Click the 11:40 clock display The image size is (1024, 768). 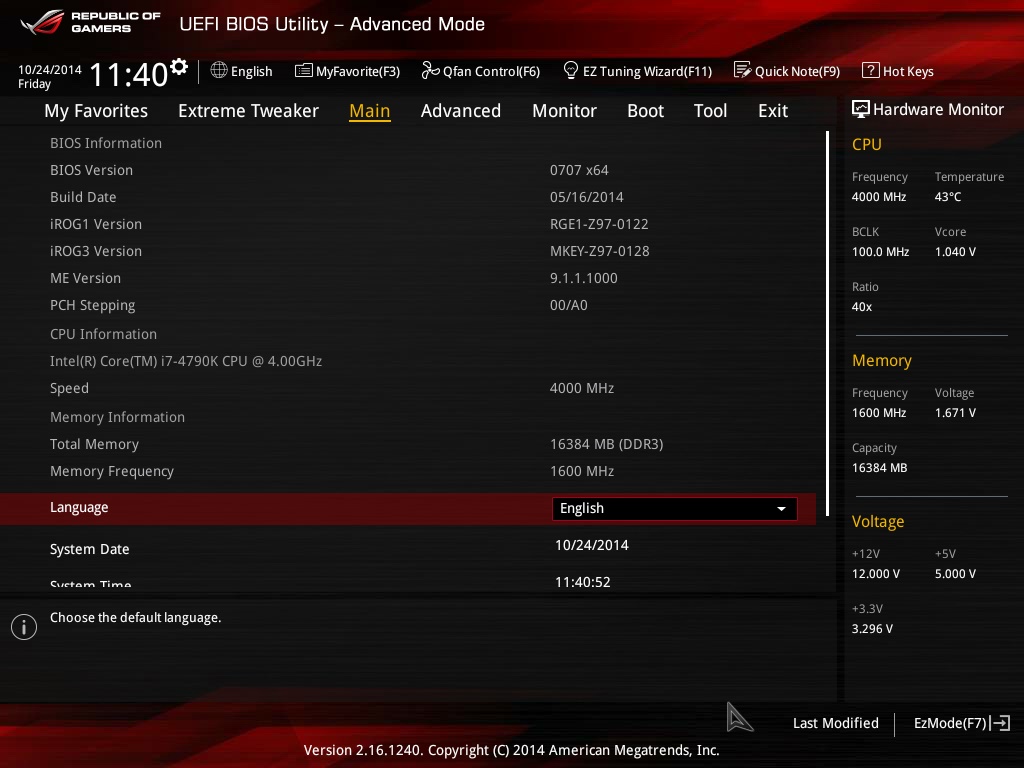click(x=129, y=74)
